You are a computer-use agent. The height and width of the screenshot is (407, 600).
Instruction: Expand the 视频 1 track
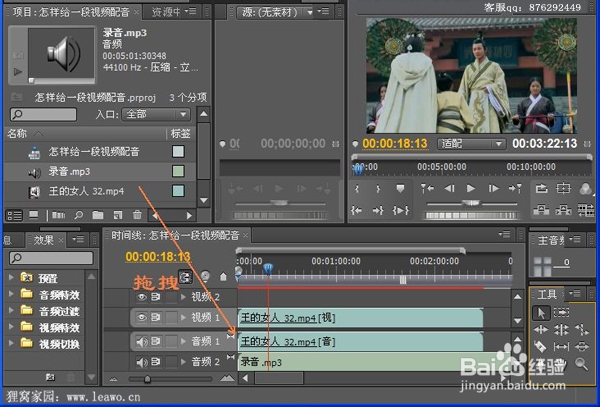click(183, 317)
